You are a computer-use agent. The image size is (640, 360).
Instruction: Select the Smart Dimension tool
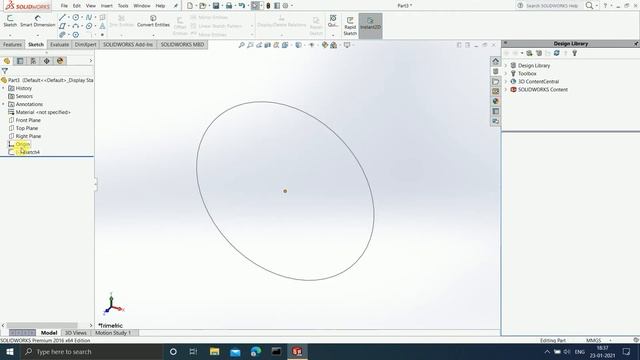(x=38, y=21)
